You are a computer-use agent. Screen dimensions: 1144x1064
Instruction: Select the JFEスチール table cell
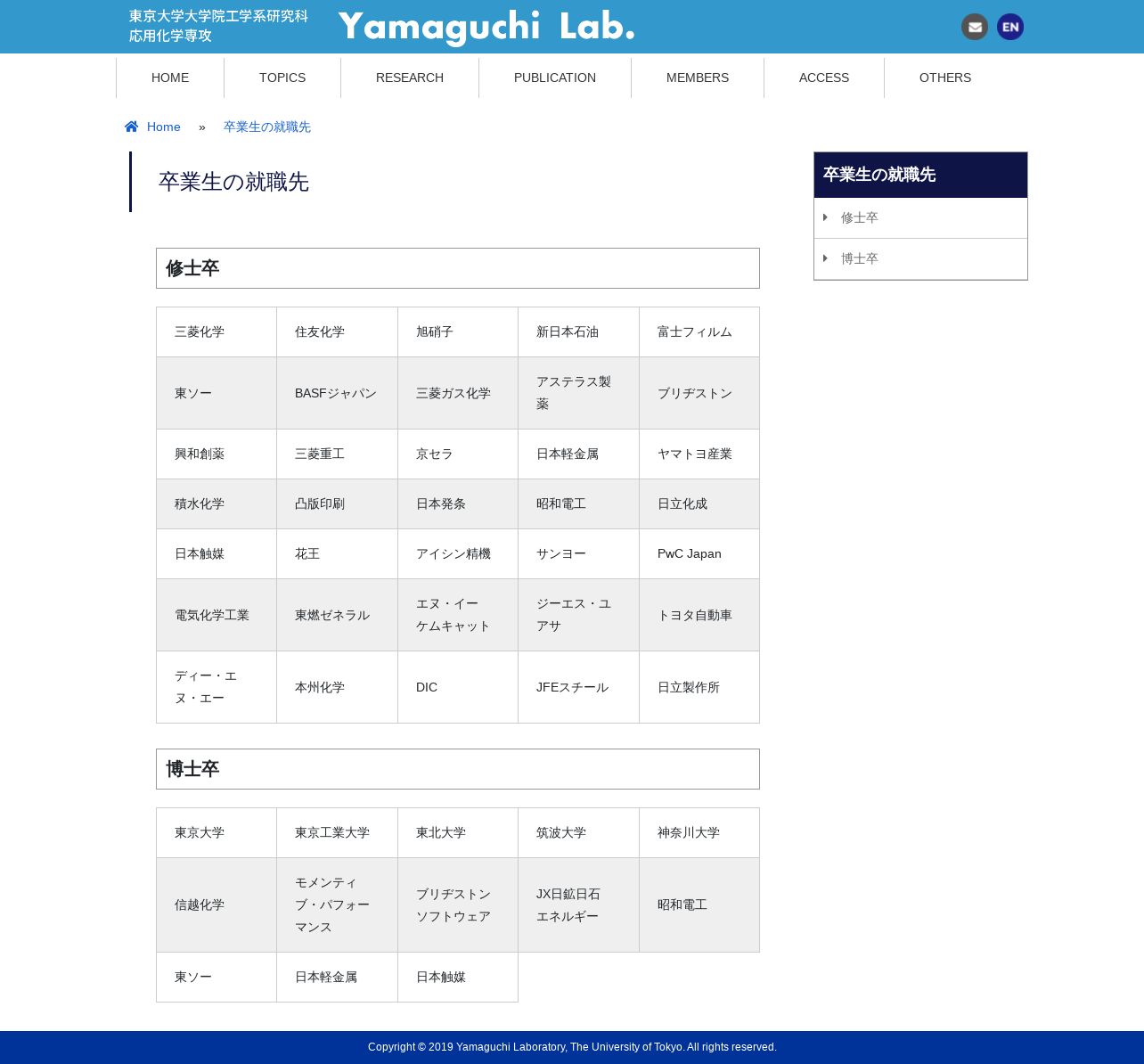578,687
